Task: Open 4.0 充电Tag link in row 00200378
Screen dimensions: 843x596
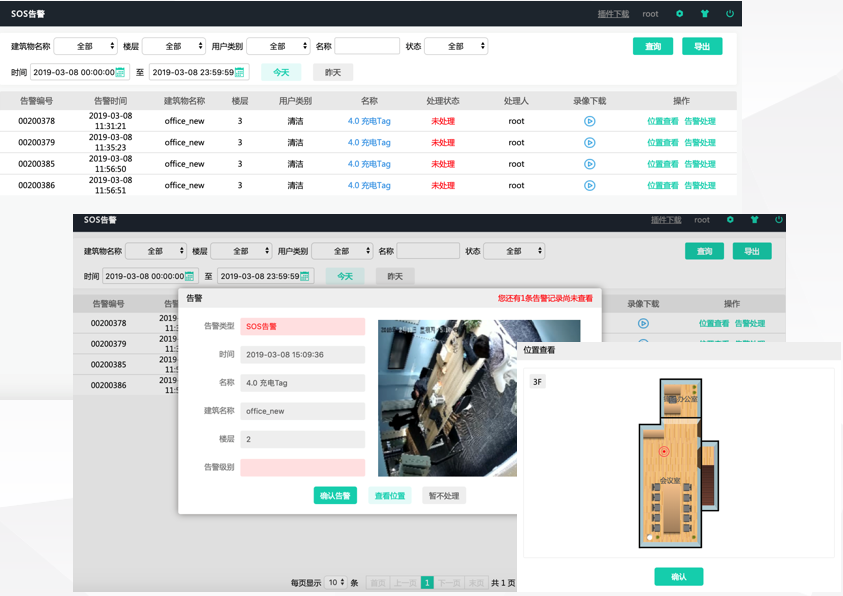Action: [x=369, y=121]
